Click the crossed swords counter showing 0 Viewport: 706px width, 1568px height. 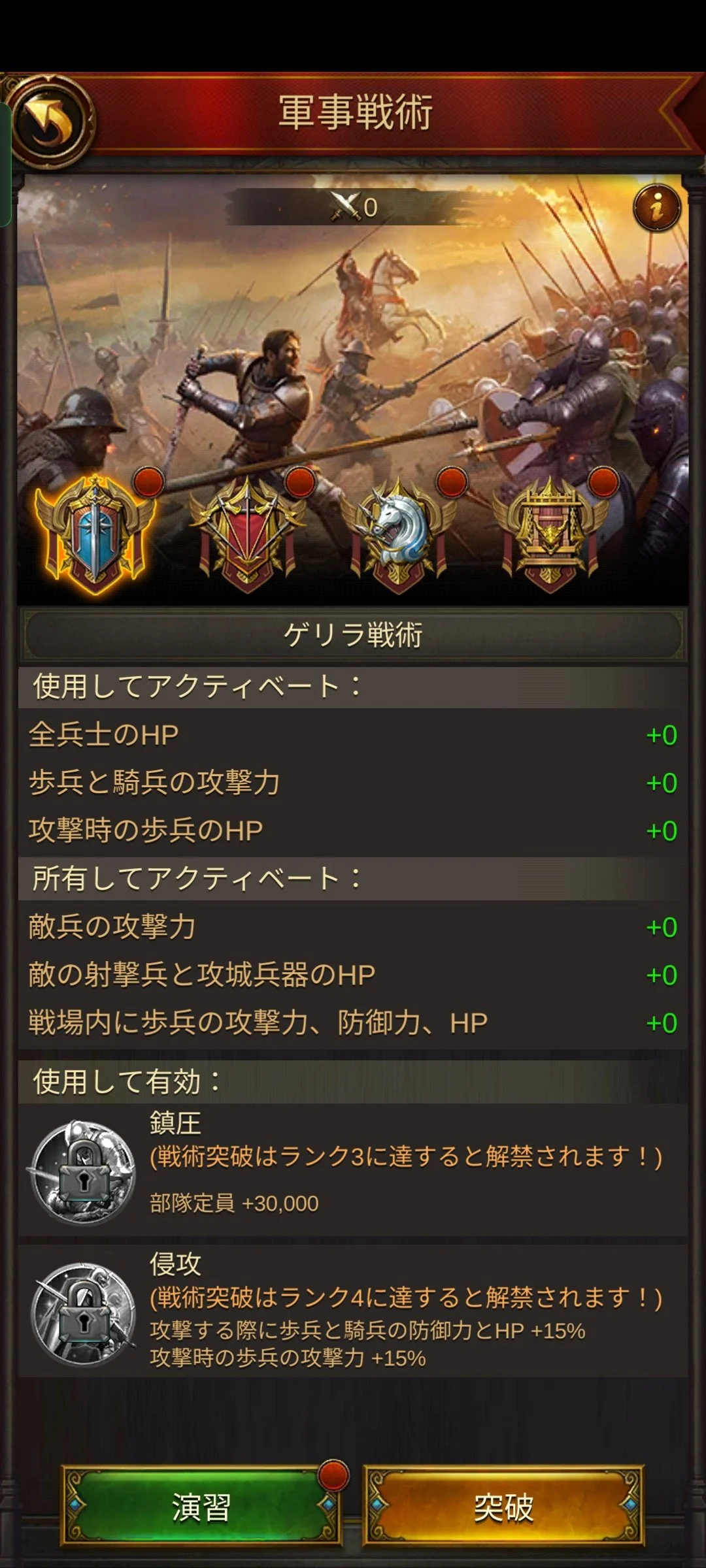point(354,207)
